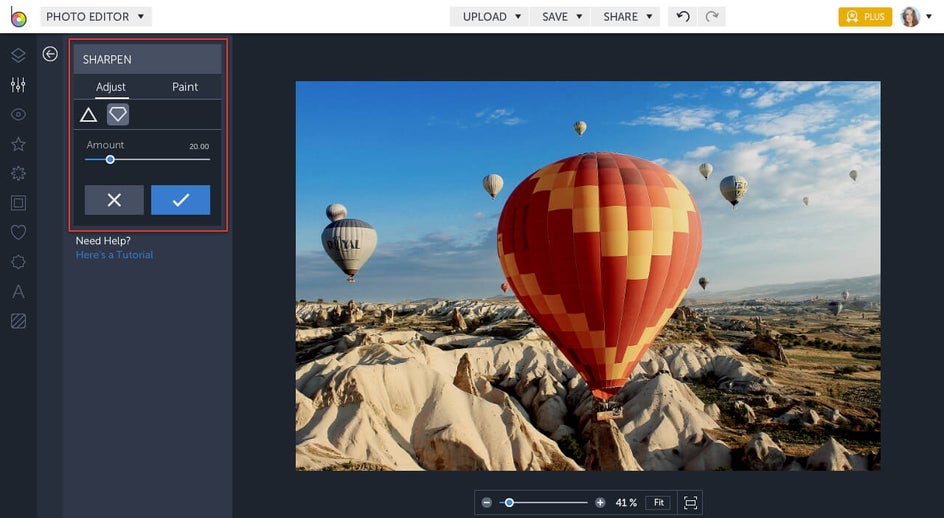Open the Touch Up eye icon

pos(18,115)
